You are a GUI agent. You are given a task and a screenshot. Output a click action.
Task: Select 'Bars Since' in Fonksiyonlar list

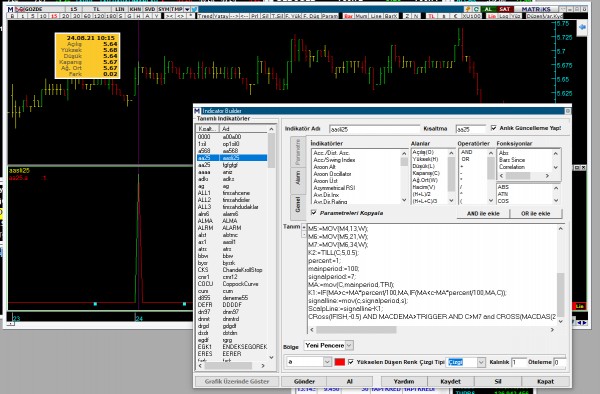[512, 160]
